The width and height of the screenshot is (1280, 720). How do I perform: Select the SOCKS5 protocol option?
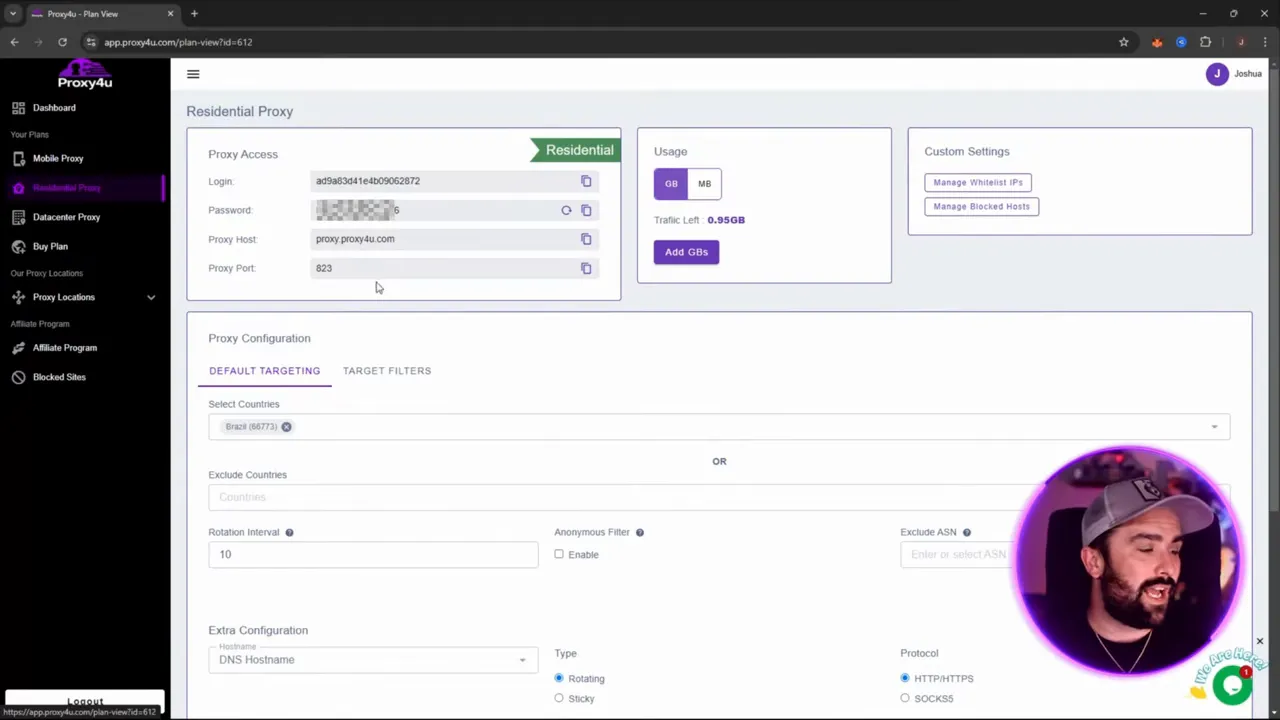click(x=905, y=698)
